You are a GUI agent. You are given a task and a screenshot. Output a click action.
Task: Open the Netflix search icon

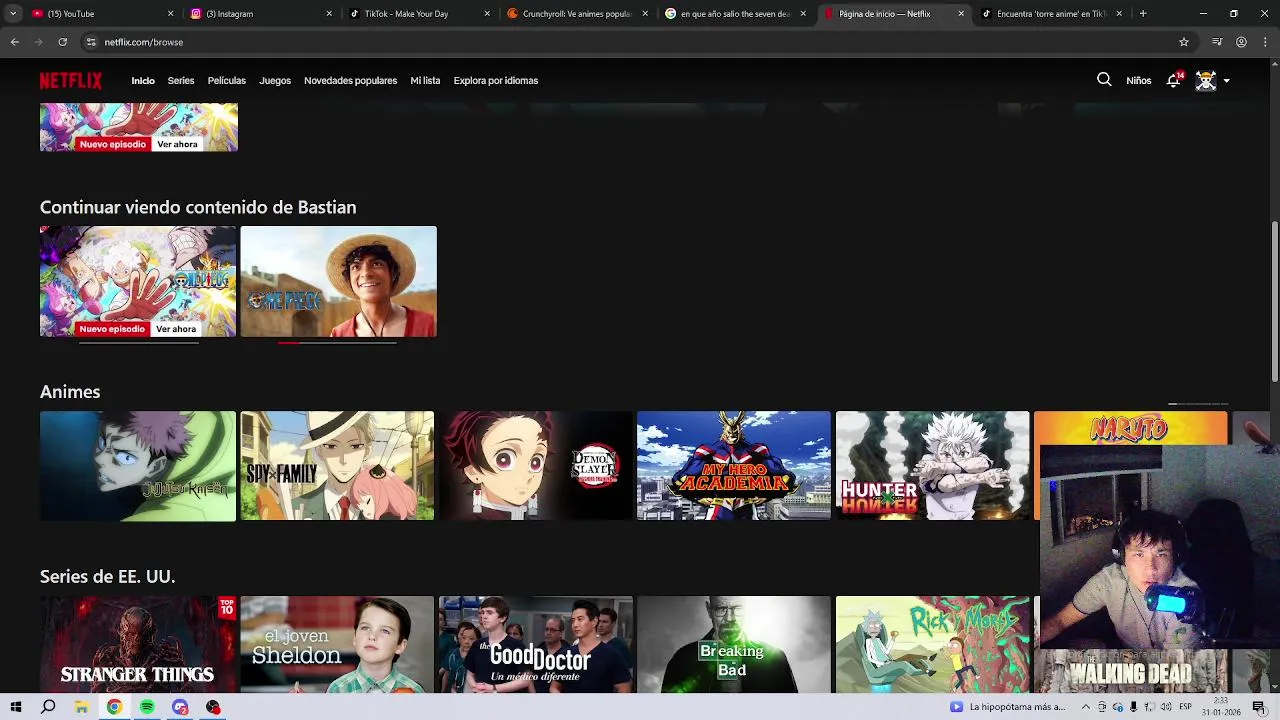click(1104, 80)
